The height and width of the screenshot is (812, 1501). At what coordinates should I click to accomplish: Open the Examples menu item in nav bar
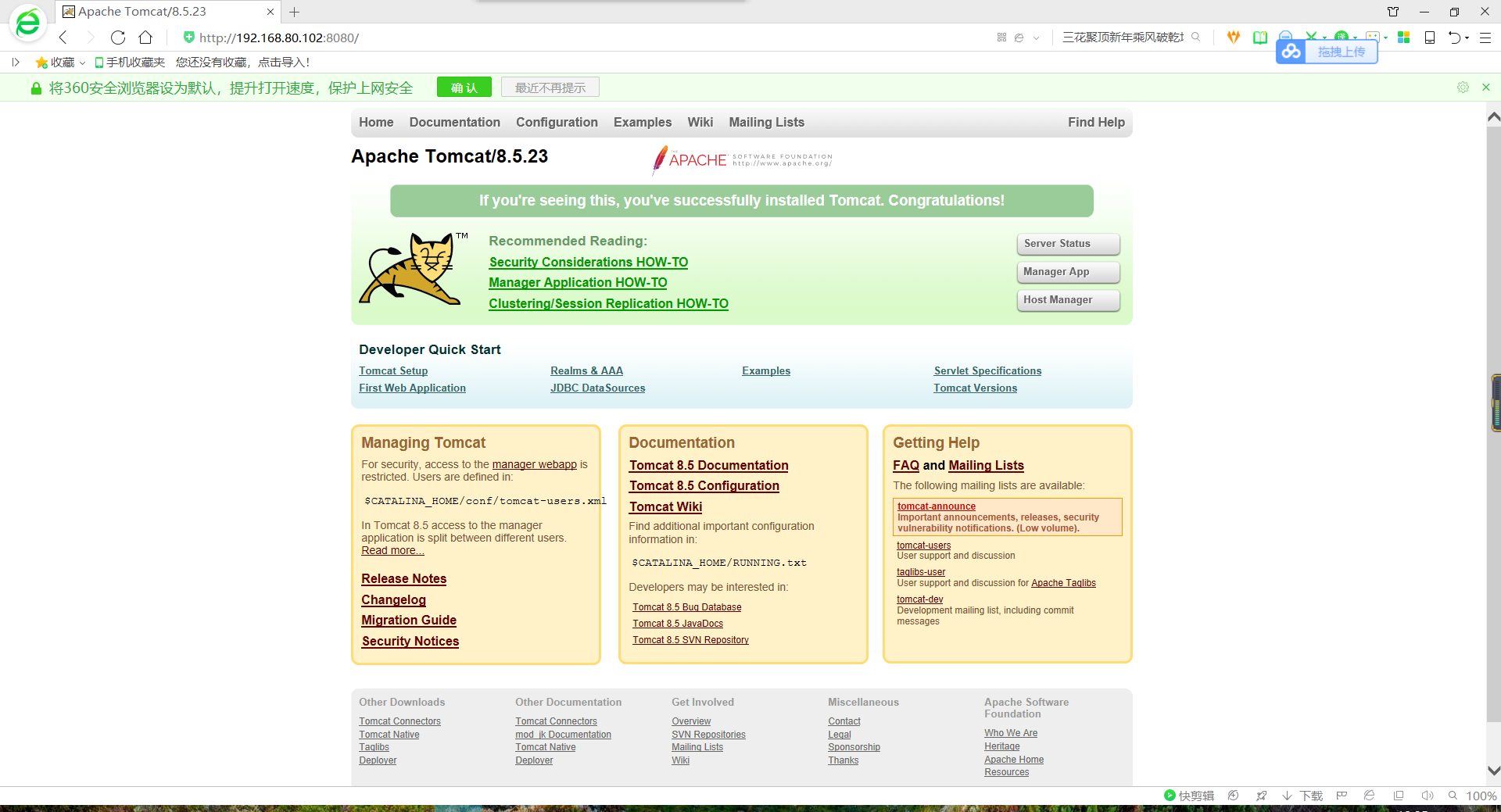pyautogui.click(x=643, y=122)
